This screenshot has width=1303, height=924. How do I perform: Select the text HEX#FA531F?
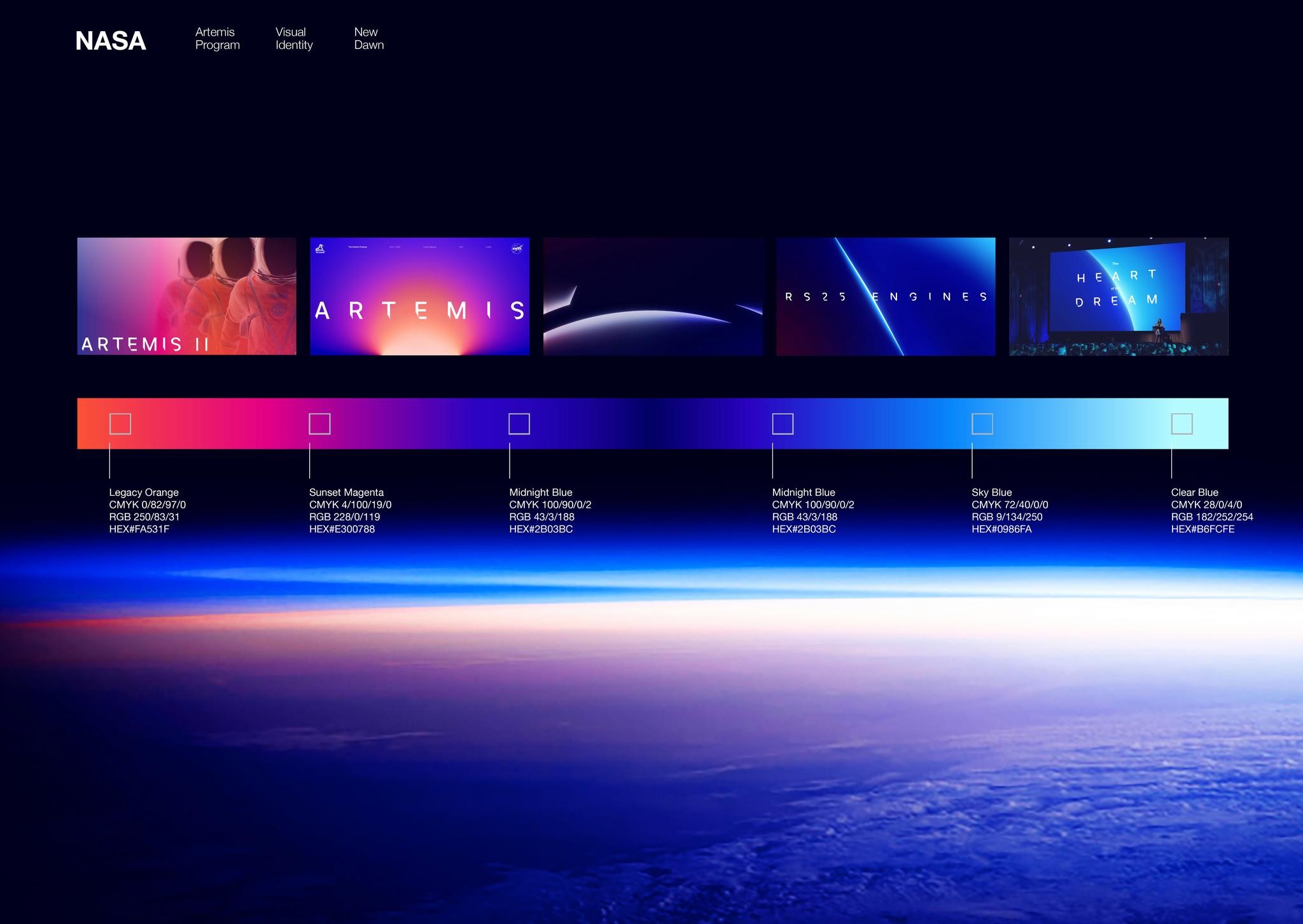tap(139, 529)
